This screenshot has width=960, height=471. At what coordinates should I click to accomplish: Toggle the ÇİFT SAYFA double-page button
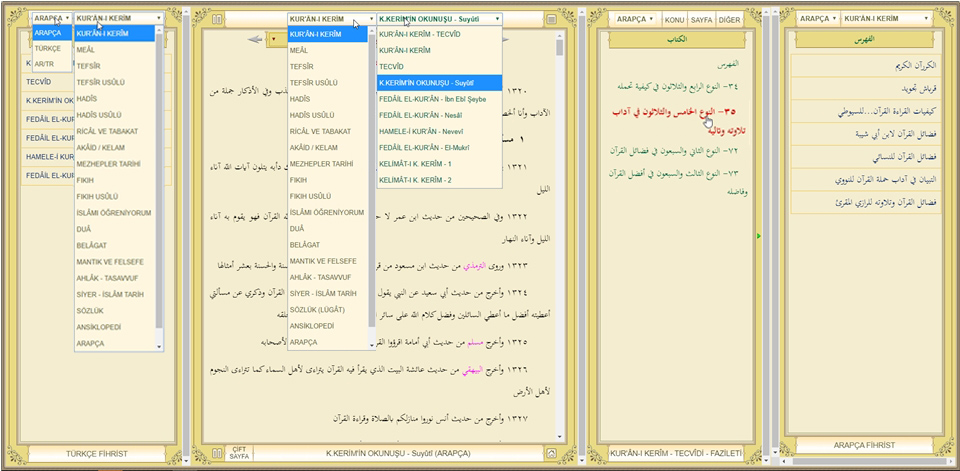click(x=239, y=453)
